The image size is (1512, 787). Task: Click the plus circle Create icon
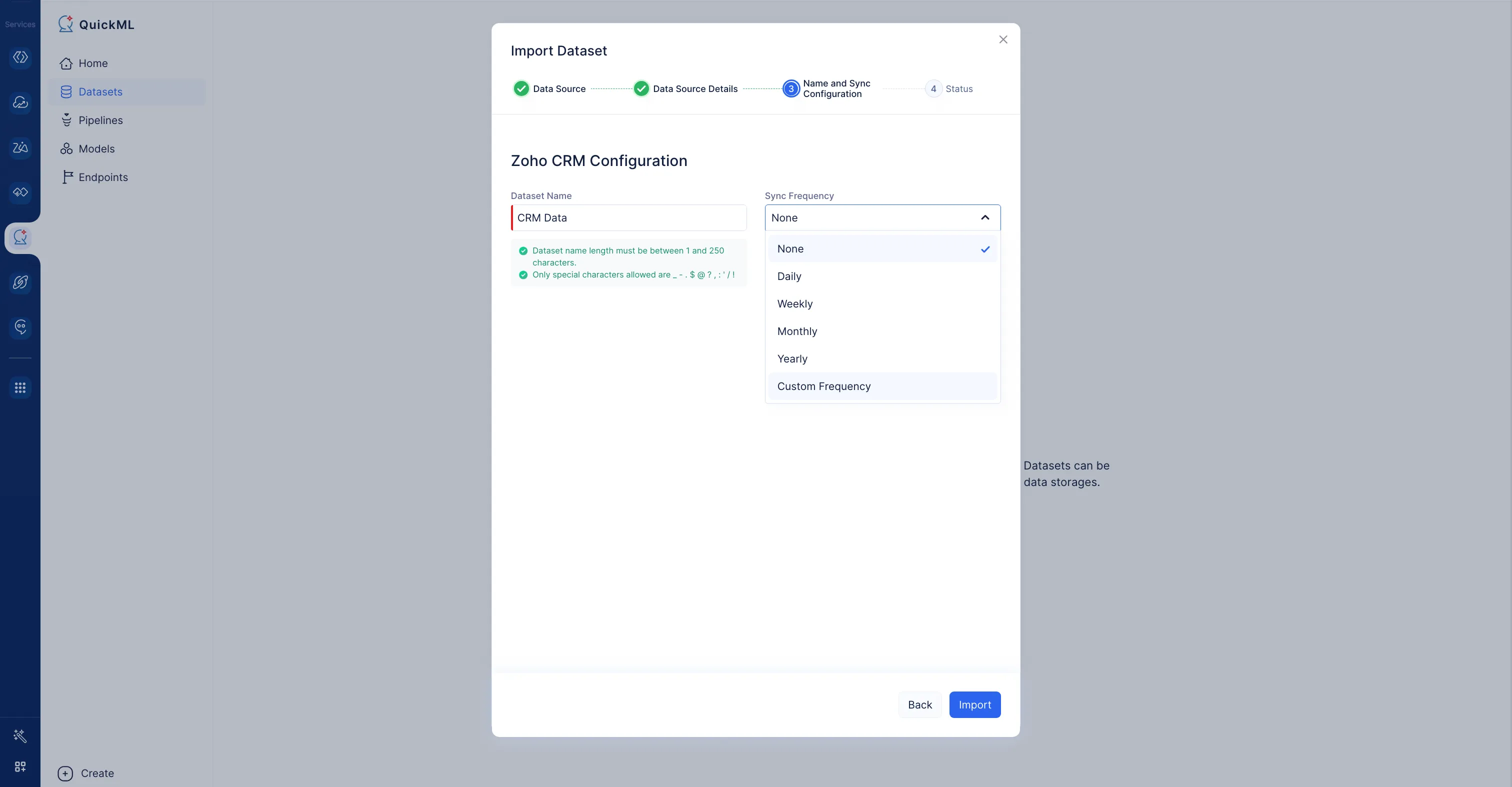pos(65,773)
